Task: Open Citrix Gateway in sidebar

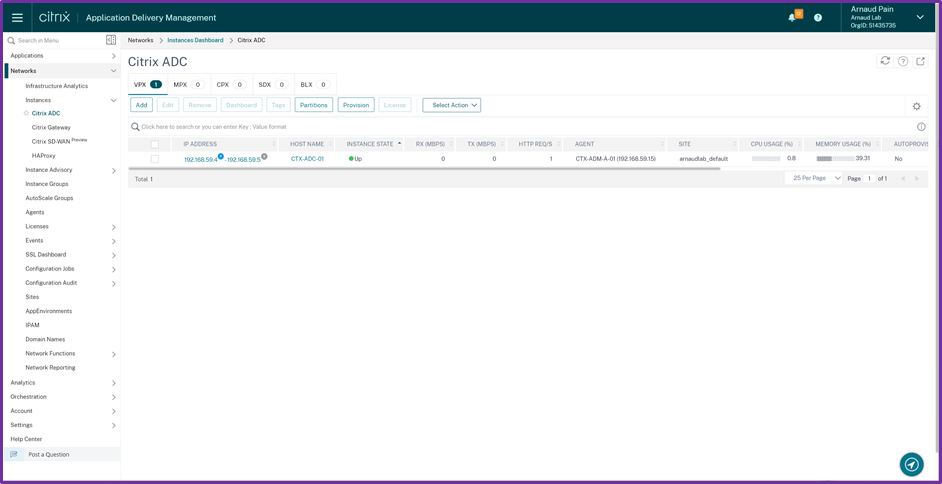Action: tap(51, 127)
